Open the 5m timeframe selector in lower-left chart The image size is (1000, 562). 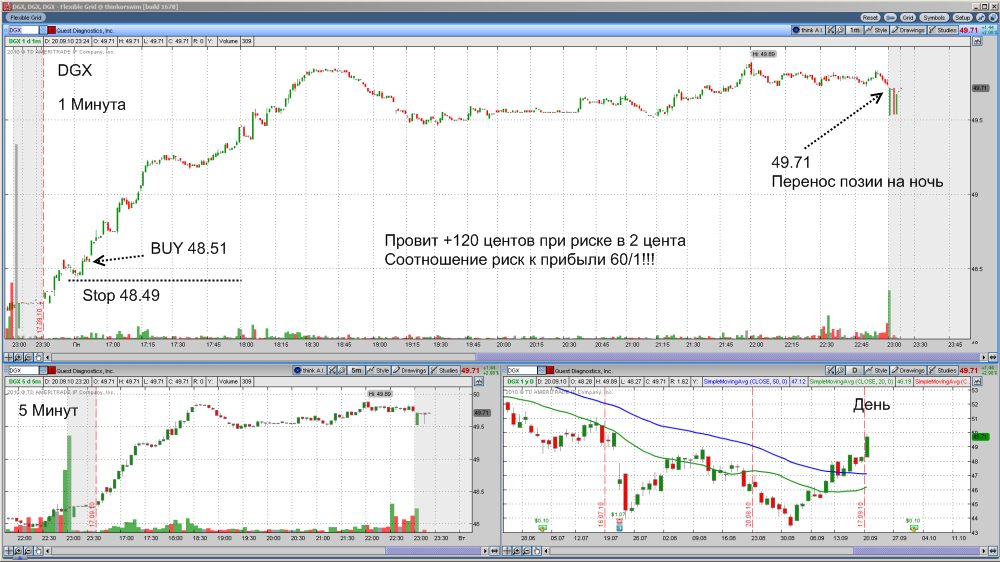(x=357, y=370)
